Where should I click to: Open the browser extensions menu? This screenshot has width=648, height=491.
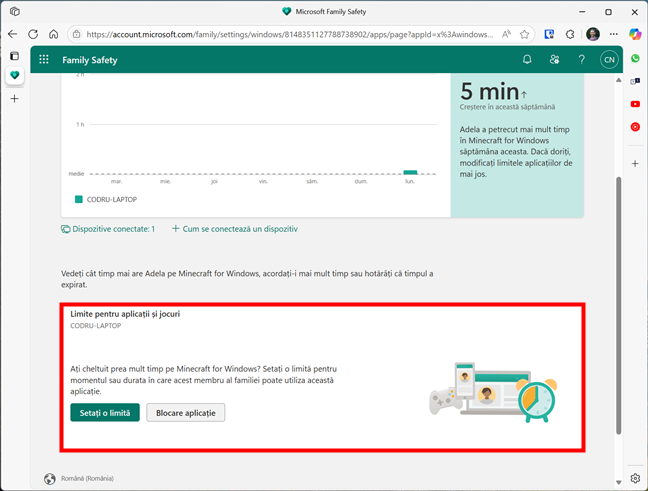pos(570,34)
